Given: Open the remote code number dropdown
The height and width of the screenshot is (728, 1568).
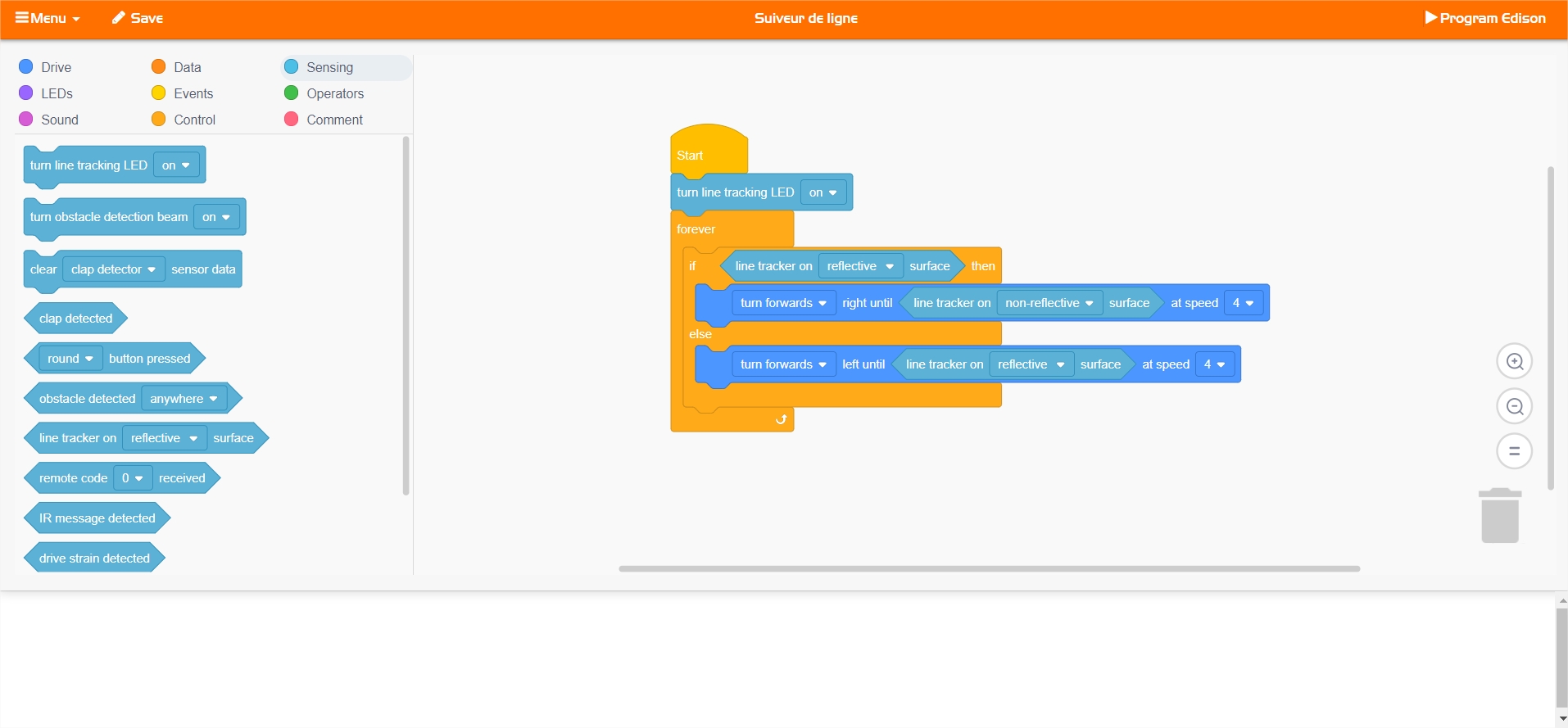Looking at the screenshot, I should 133,478.
